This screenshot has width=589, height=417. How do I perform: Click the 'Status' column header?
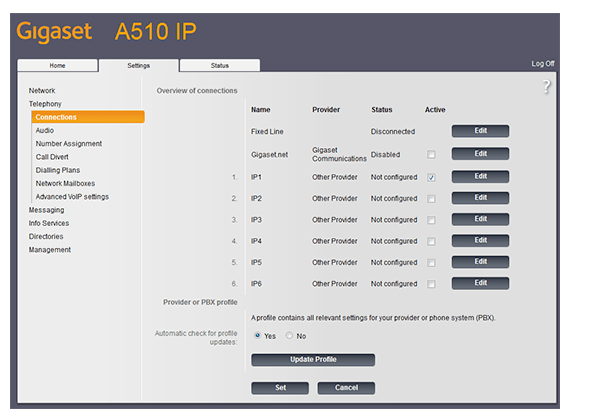pyautogui.click(x=382, y=110)
